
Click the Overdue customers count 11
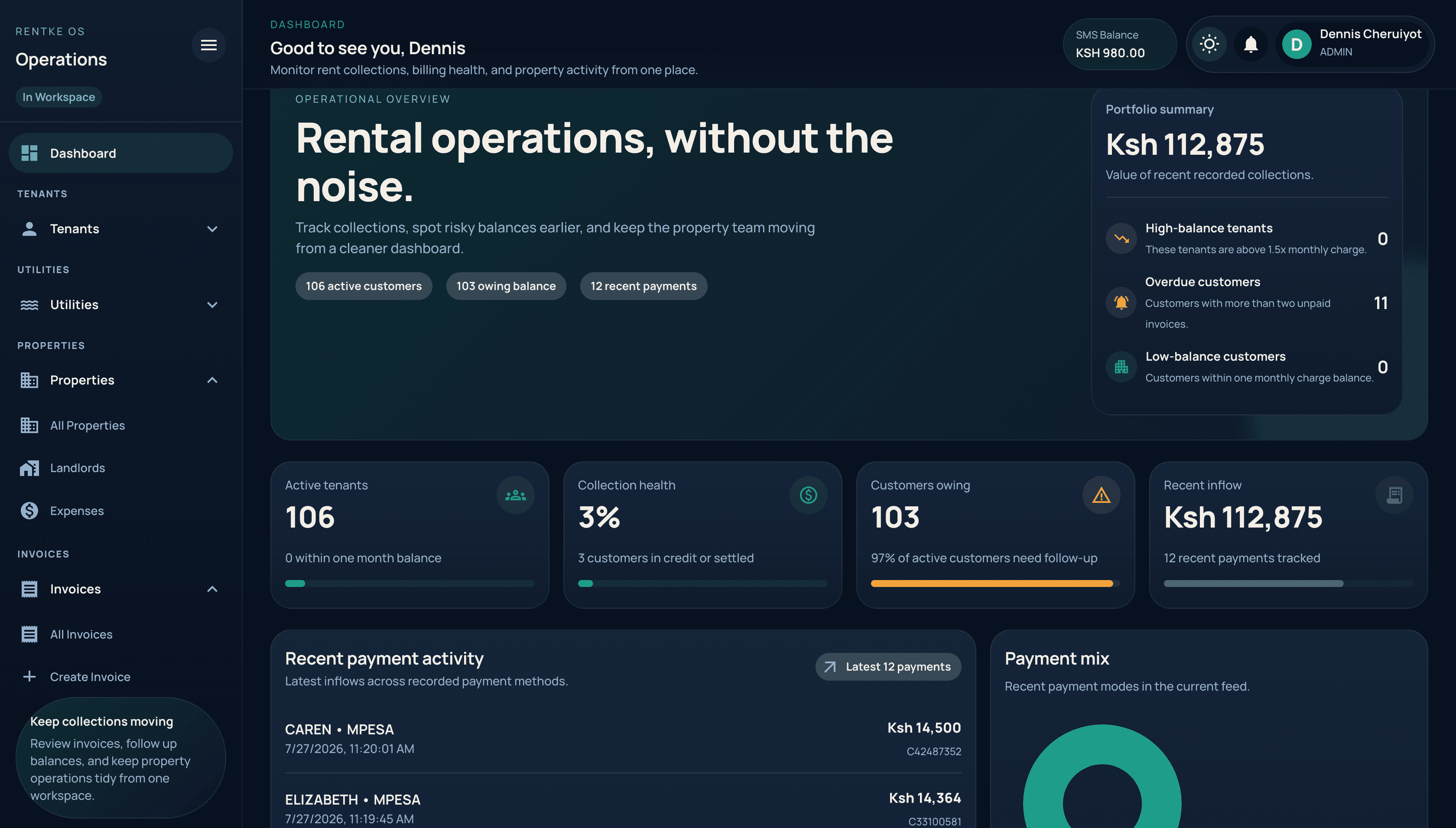(1381, 303)
